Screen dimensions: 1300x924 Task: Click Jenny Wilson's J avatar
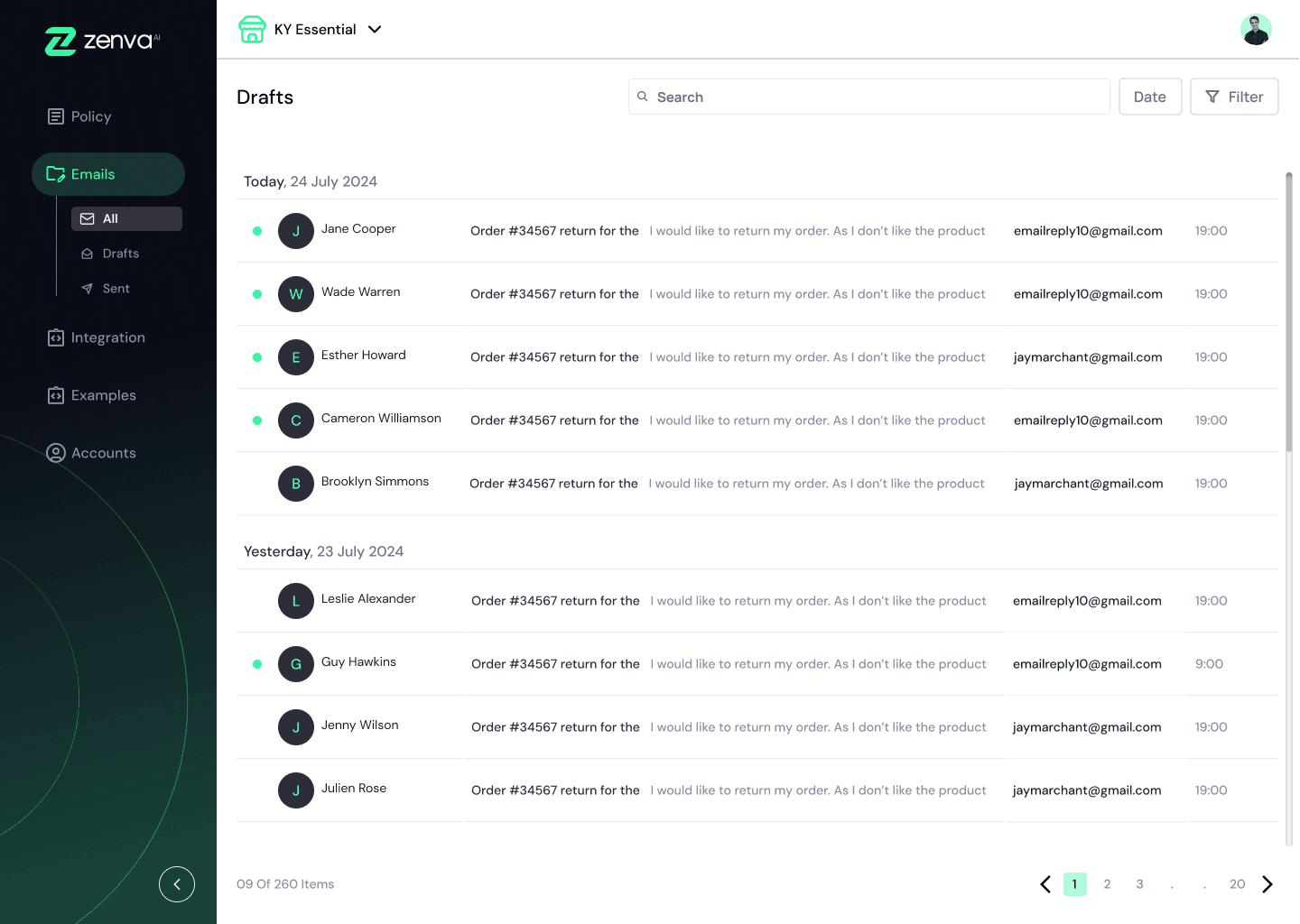click(x=296, y=727)
